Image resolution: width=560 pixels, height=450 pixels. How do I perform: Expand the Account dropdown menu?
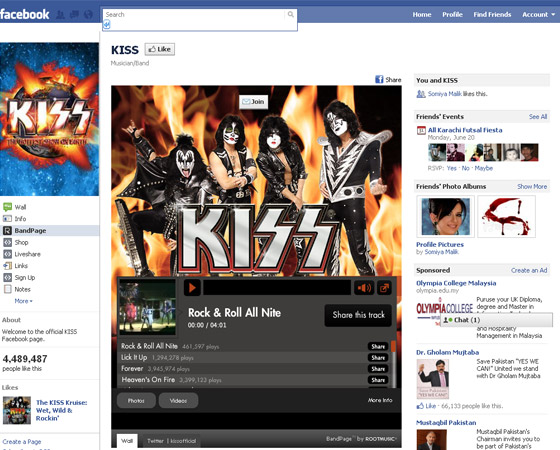point(539,15)
